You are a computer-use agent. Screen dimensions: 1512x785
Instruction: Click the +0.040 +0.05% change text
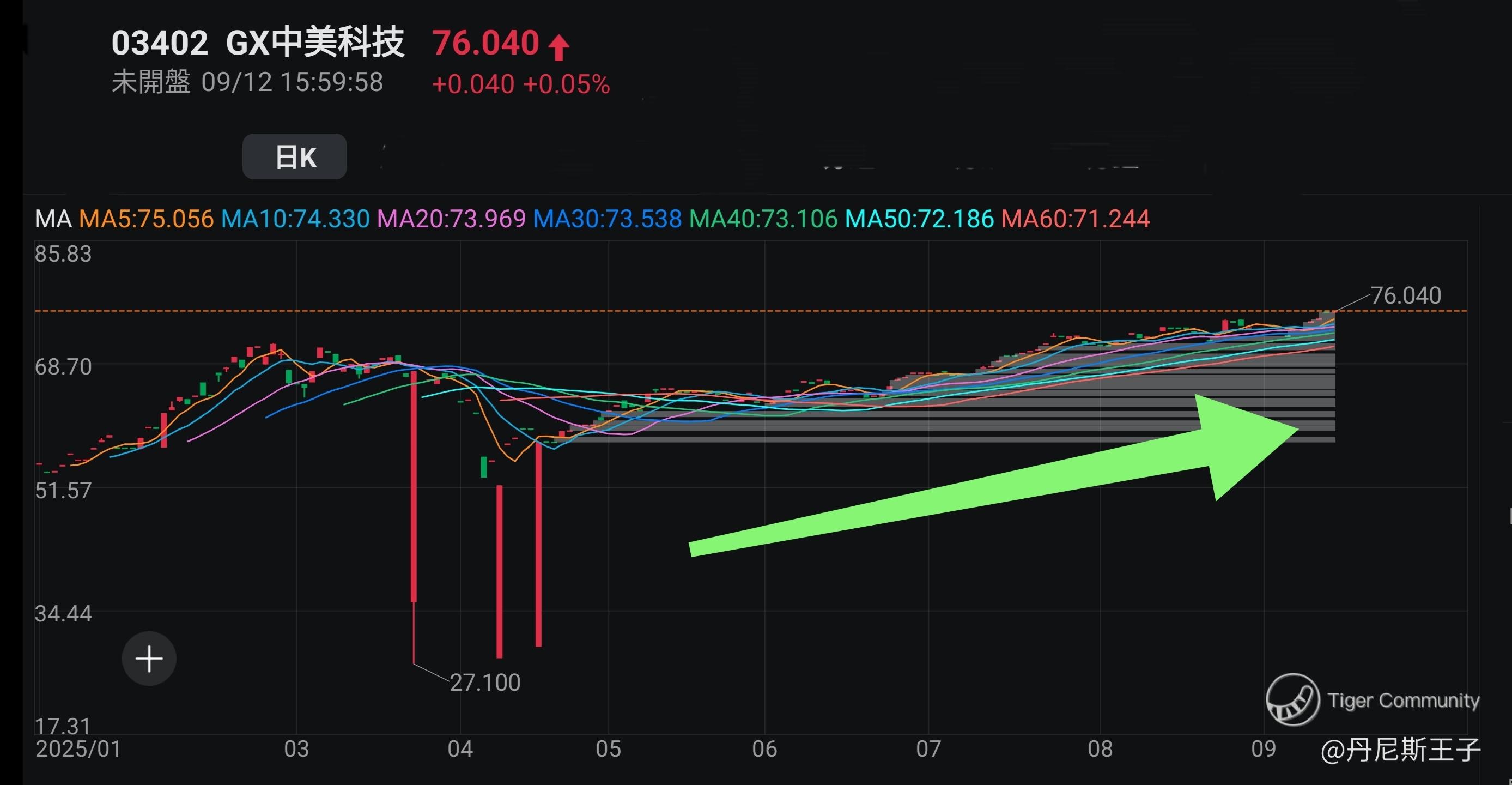(x=521, y=84)
